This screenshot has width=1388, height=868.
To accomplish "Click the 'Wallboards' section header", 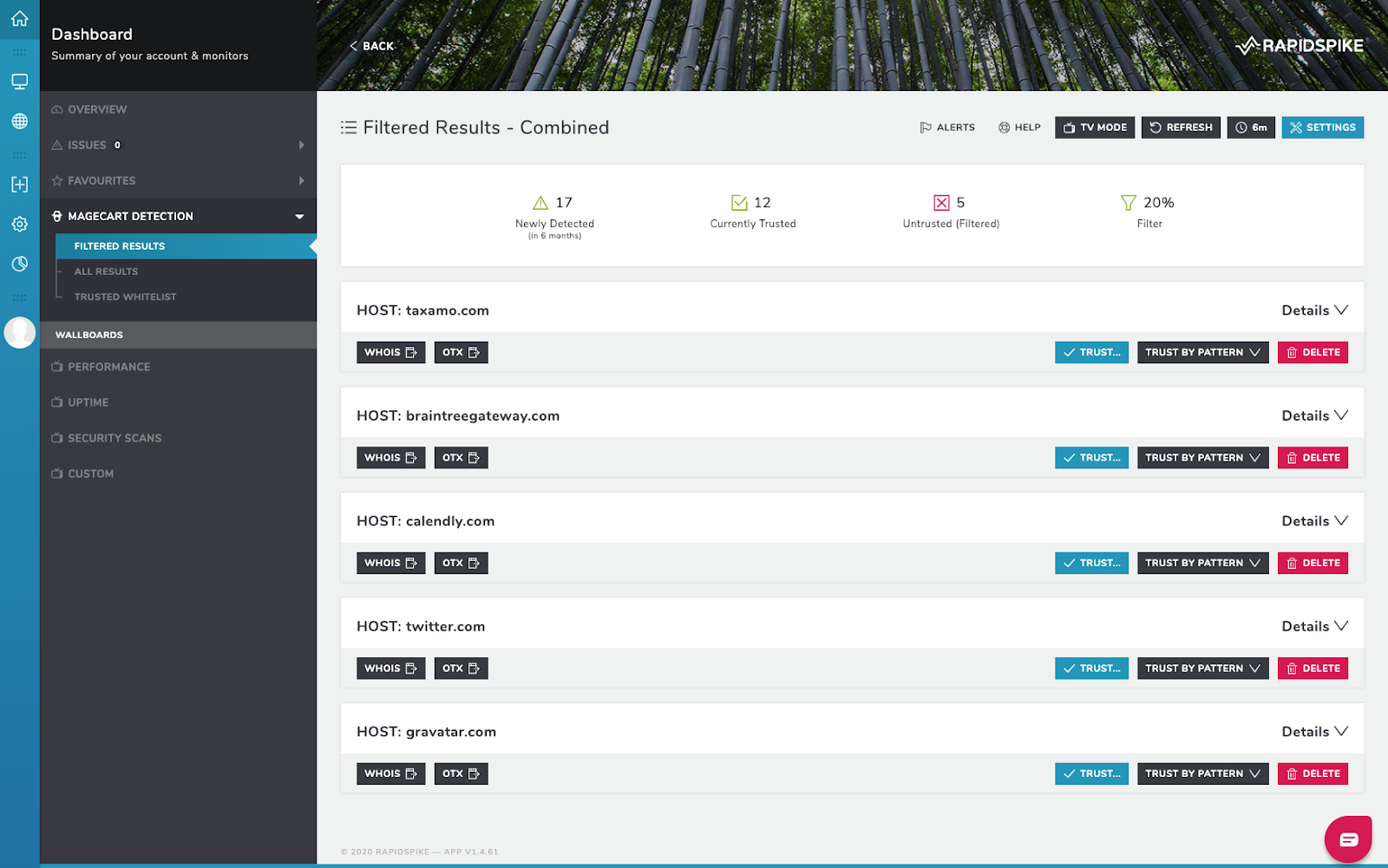I will pyautogui.click(x=178, y=335).
